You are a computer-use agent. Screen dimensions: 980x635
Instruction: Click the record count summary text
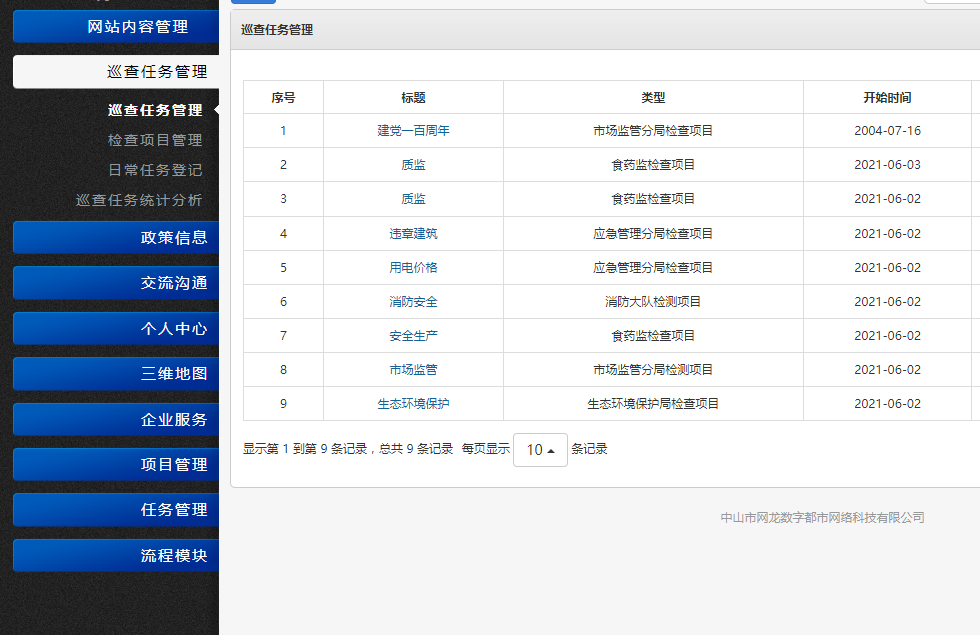point(348,449)
